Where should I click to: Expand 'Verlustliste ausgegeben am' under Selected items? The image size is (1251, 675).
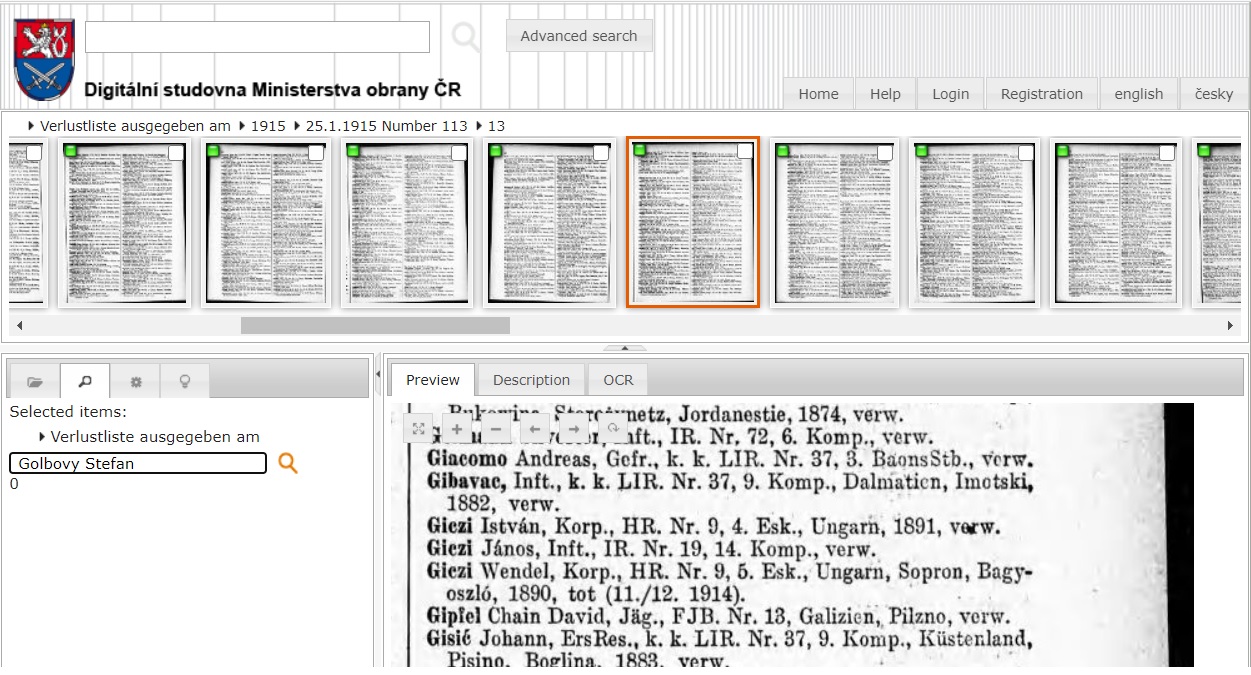[x=42, y=437]
